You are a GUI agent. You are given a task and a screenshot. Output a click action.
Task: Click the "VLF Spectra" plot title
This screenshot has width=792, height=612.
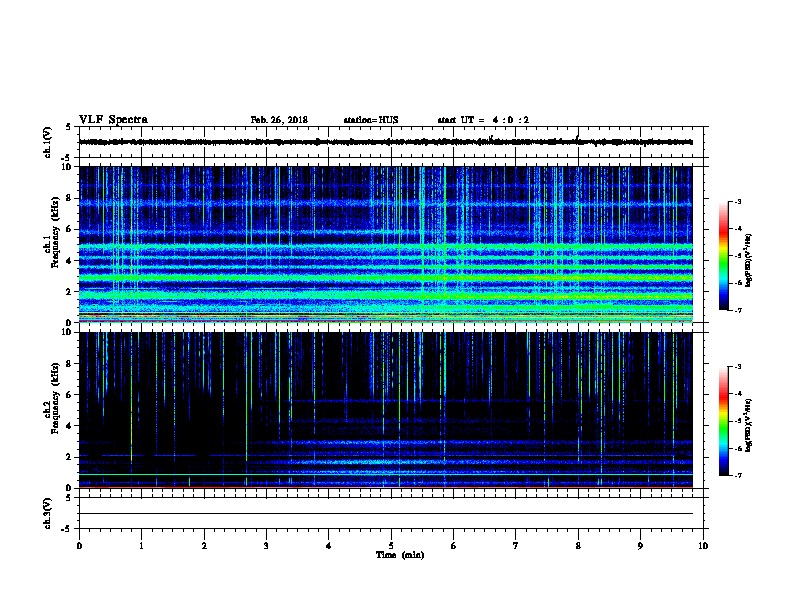pos(113,120)
